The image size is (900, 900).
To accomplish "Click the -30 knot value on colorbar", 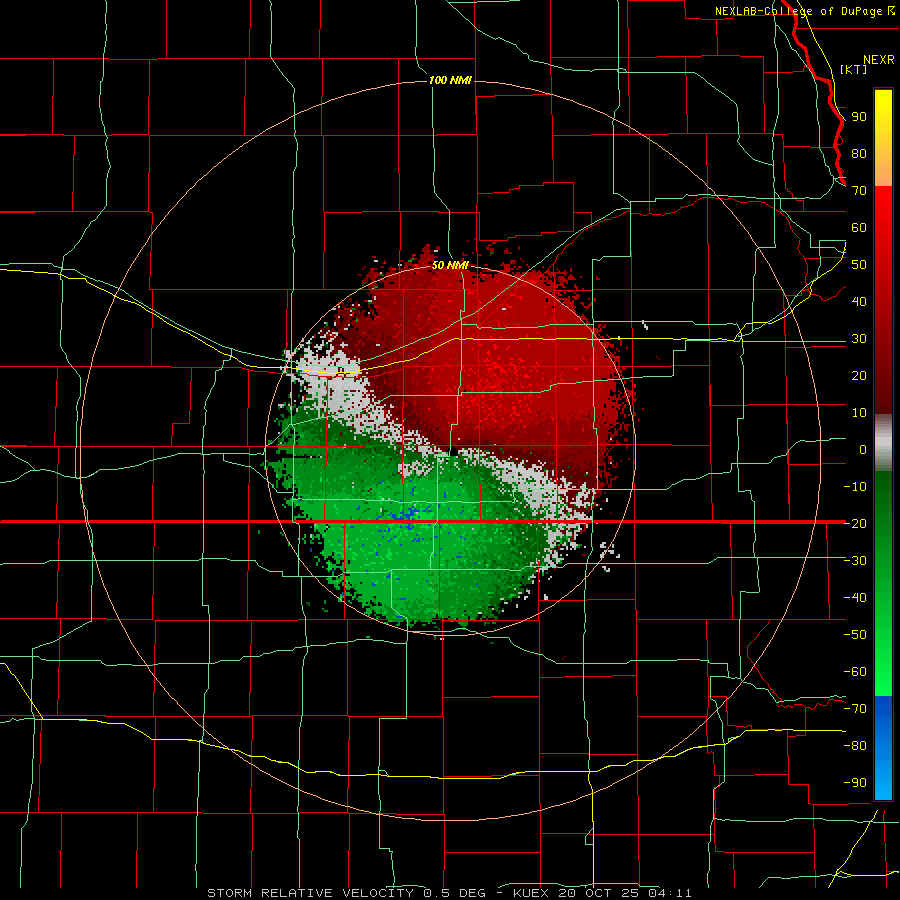I will coord(855,561).
